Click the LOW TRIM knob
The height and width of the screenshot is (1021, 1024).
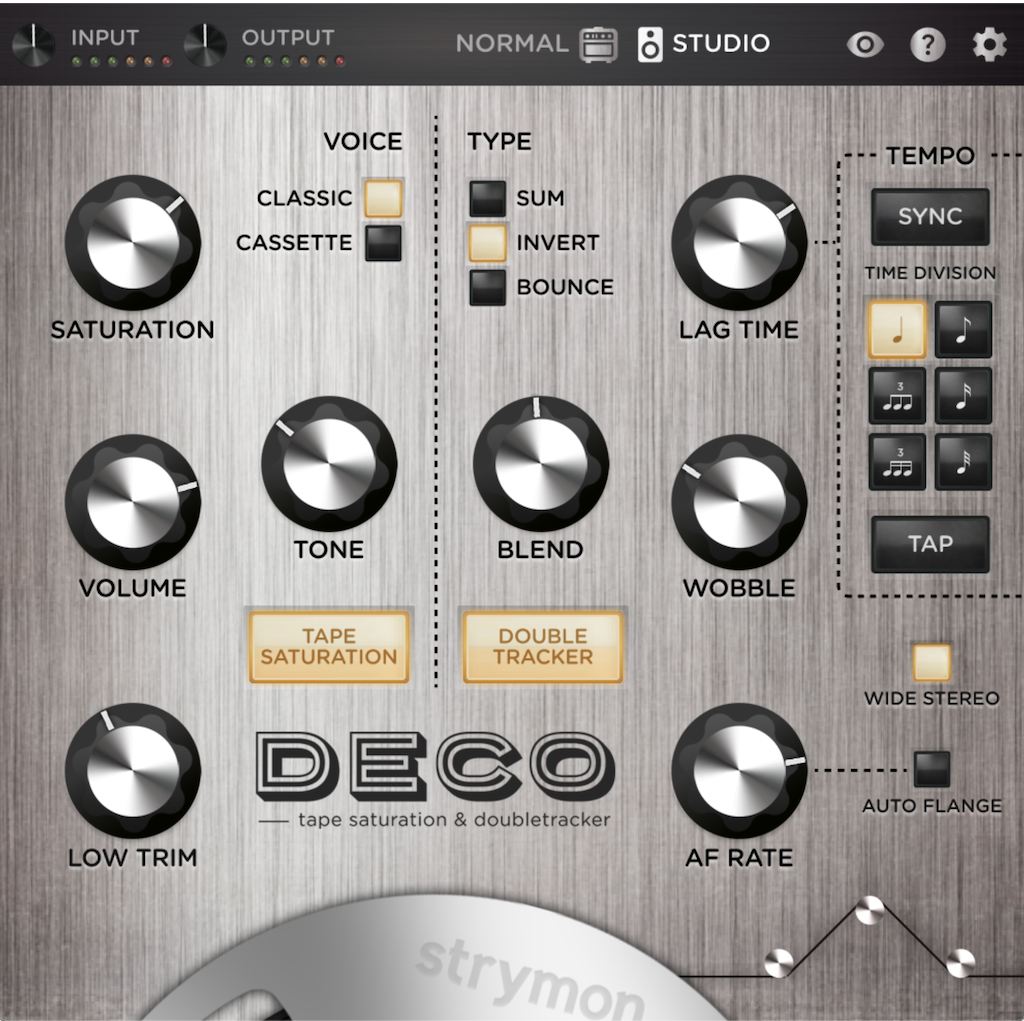pos(133,771)
